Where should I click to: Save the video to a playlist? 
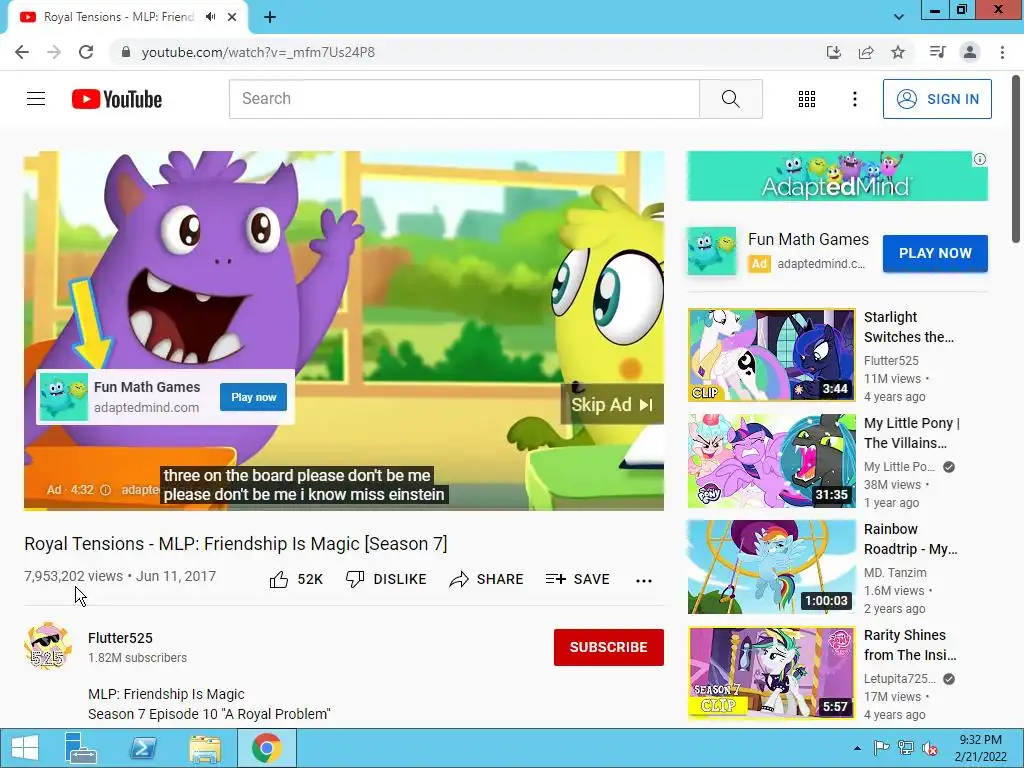pyautogui.click(x=577, y=579)
